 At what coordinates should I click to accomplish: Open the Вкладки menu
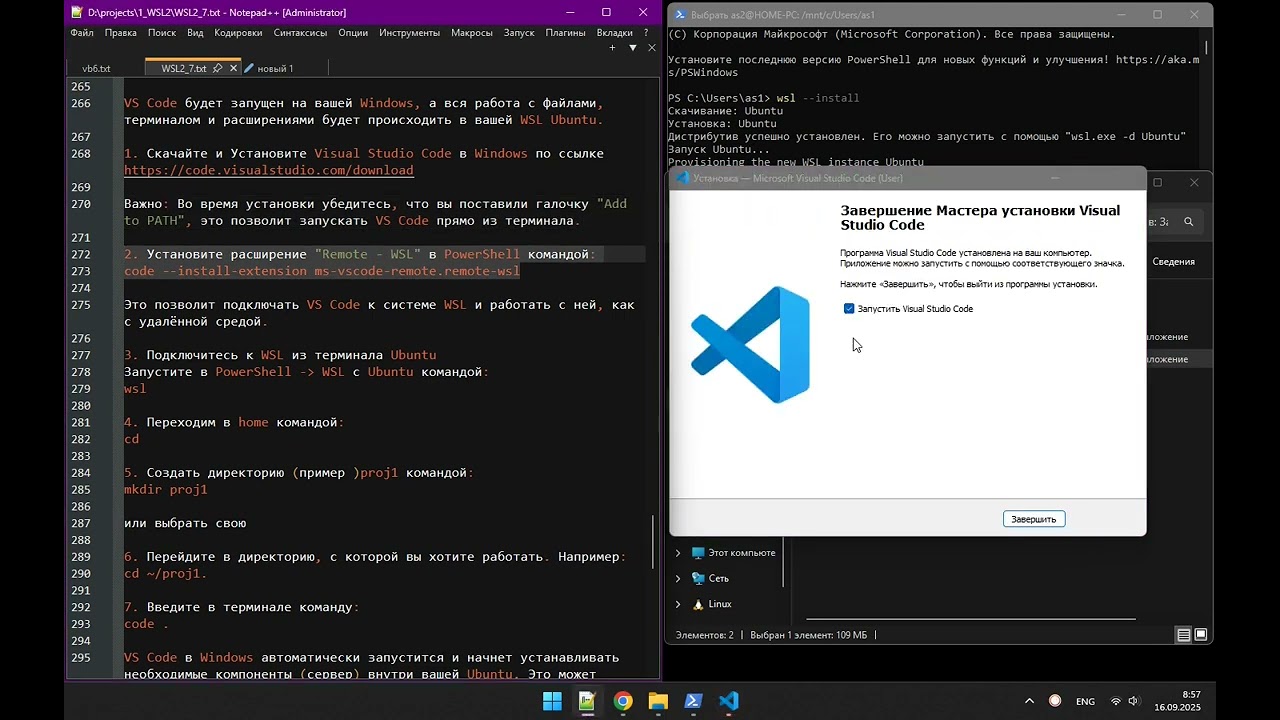[x=615, y=32]
